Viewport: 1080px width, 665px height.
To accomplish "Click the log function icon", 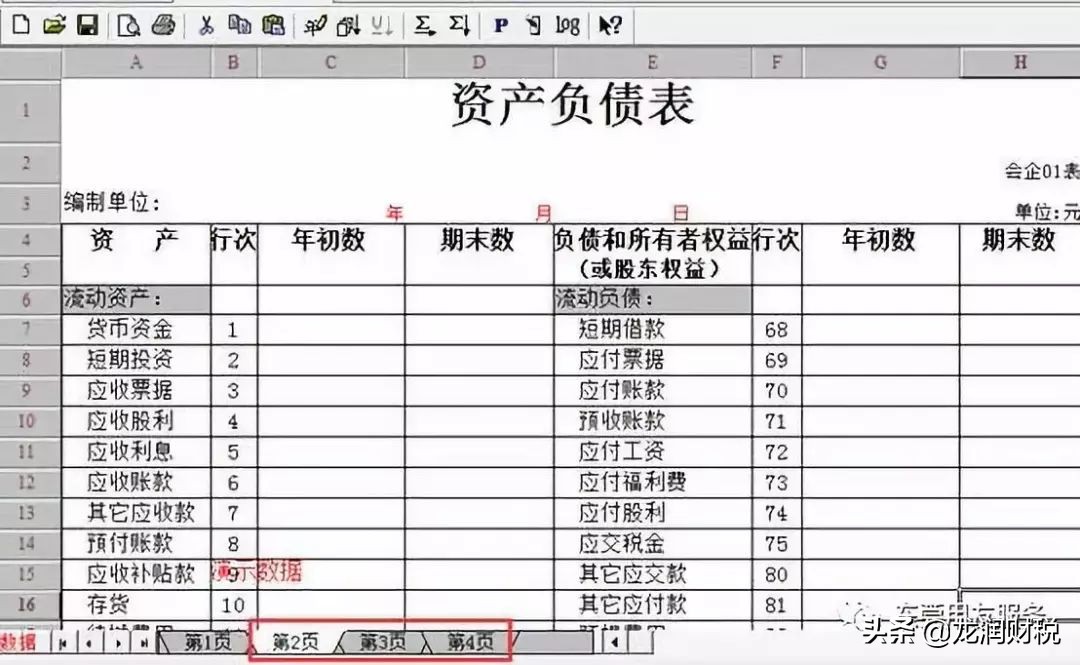I will (566, 25).
